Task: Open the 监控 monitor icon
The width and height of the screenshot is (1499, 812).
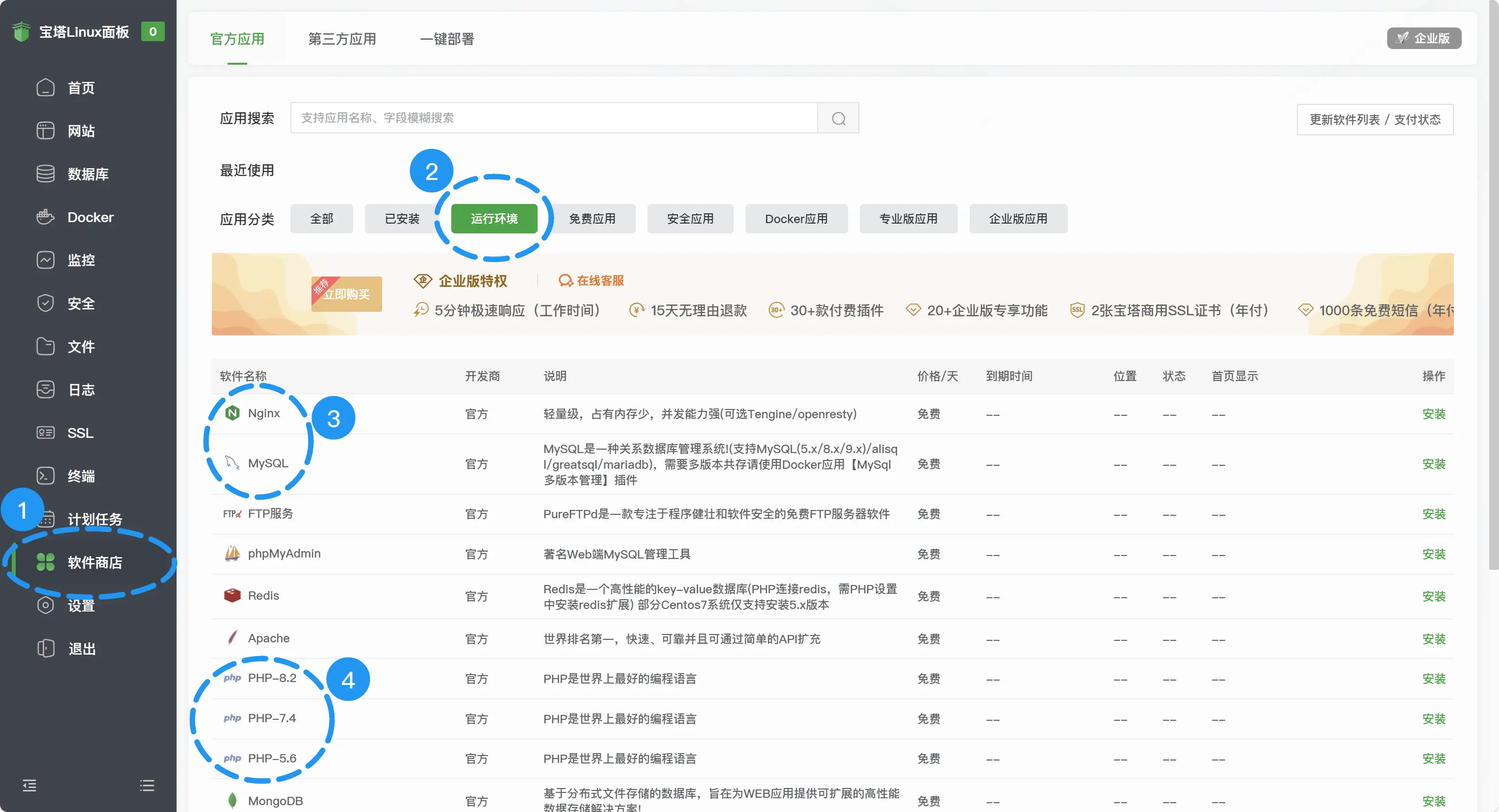Action: (x=46, y=260)
